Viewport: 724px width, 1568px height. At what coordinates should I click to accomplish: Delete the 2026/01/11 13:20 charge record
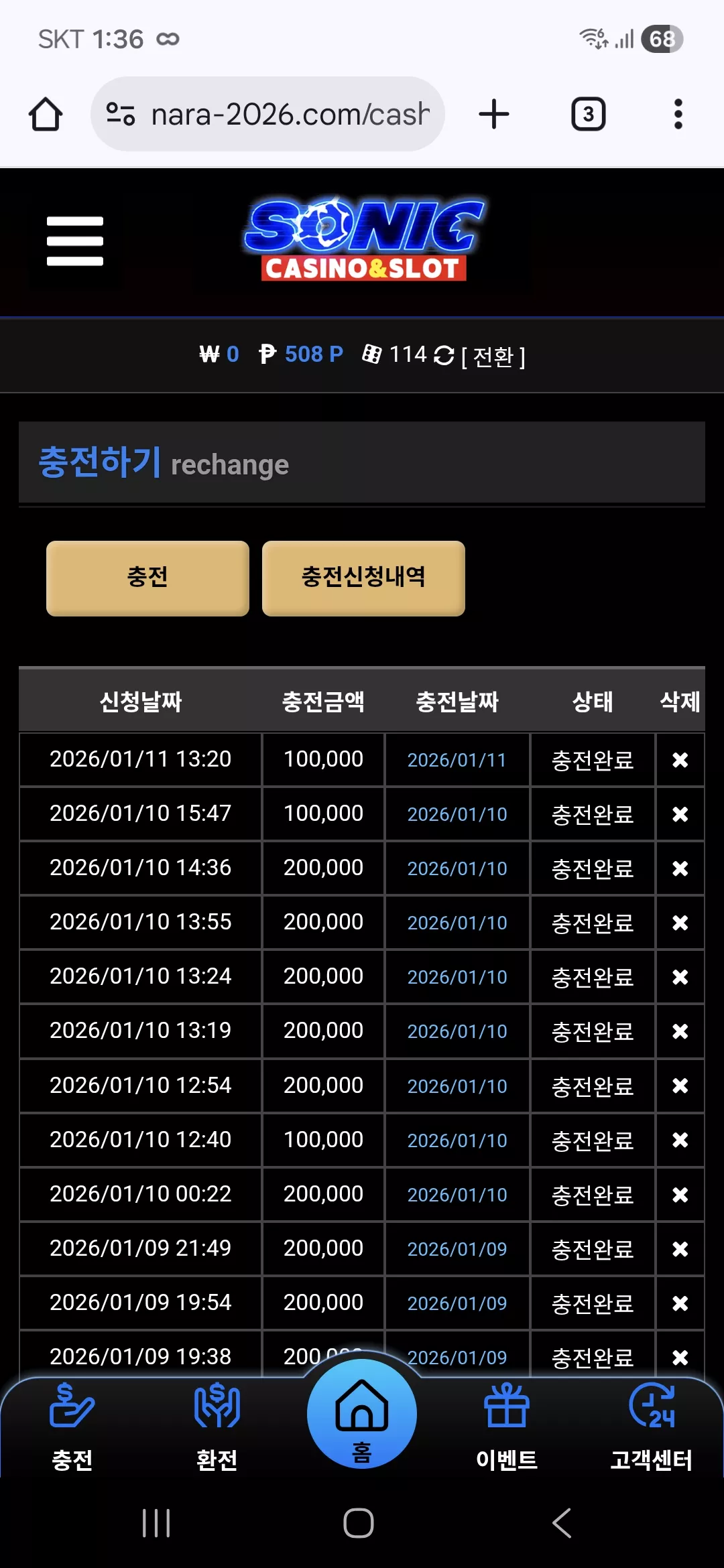pyautogui.click(x=680, y=760)
